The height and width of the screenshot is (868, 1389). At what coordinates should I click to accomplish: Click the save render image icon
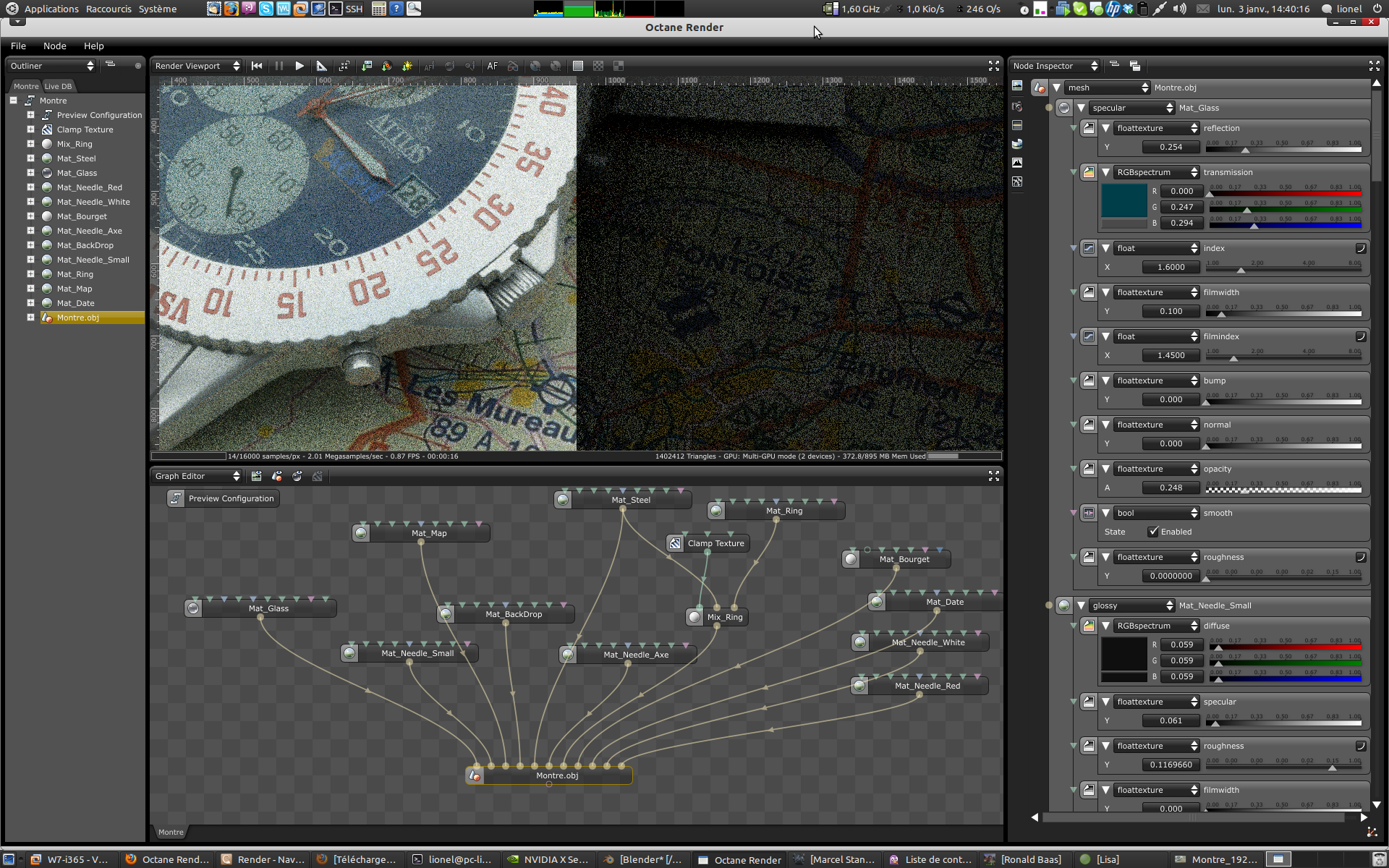point(367,66)
